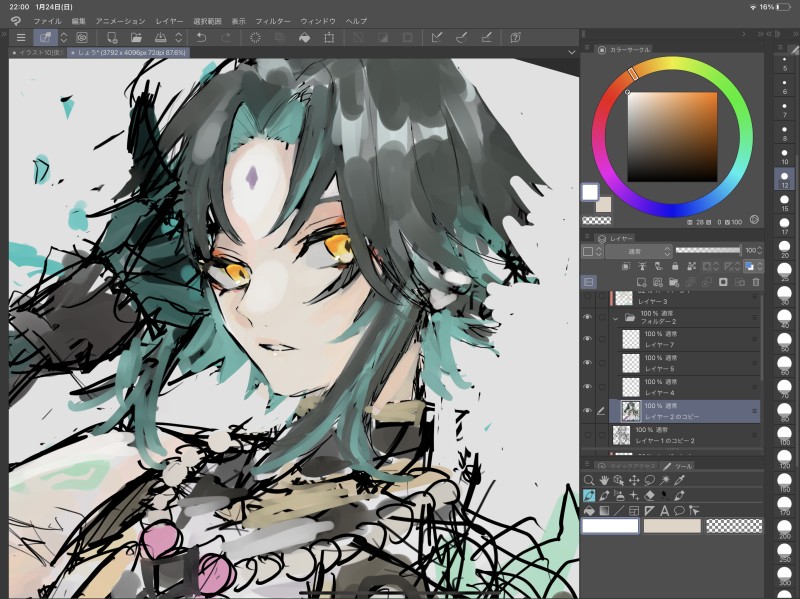Hide レイヤー 5 using its eye icon
800x599 pixels.
pos(587,363)
